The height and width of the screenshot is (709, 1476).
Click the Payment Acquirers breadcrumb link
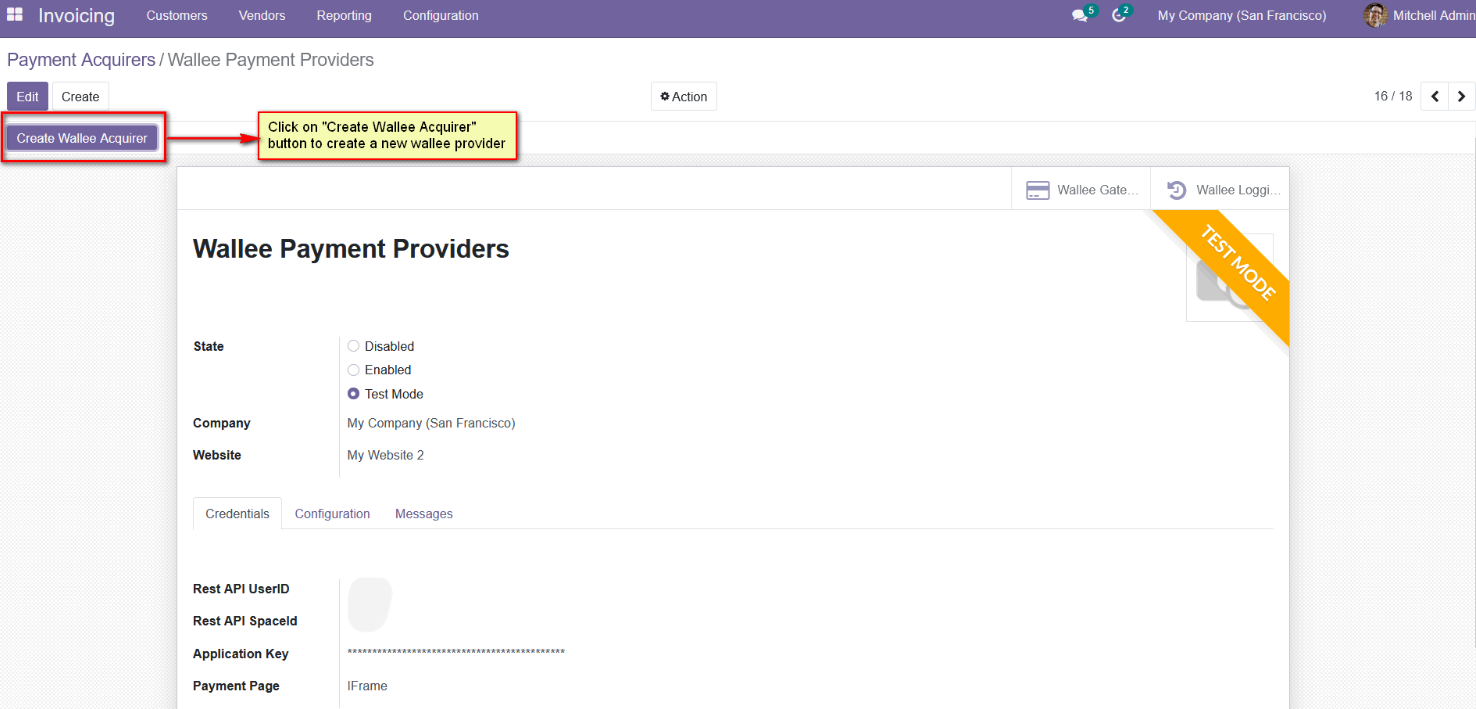pos(81,60)
